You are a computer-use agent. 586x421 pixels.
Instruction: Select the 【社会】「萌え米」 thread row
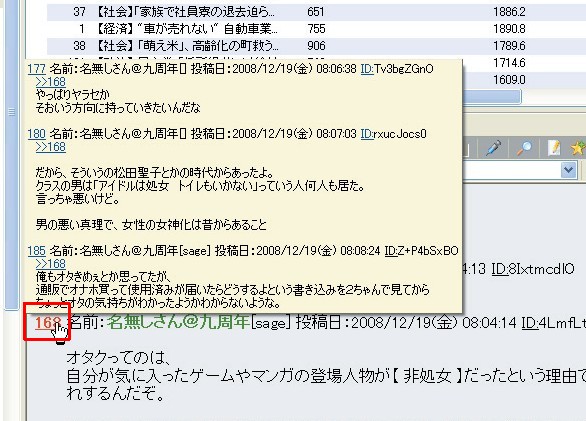tap(316, 46)
